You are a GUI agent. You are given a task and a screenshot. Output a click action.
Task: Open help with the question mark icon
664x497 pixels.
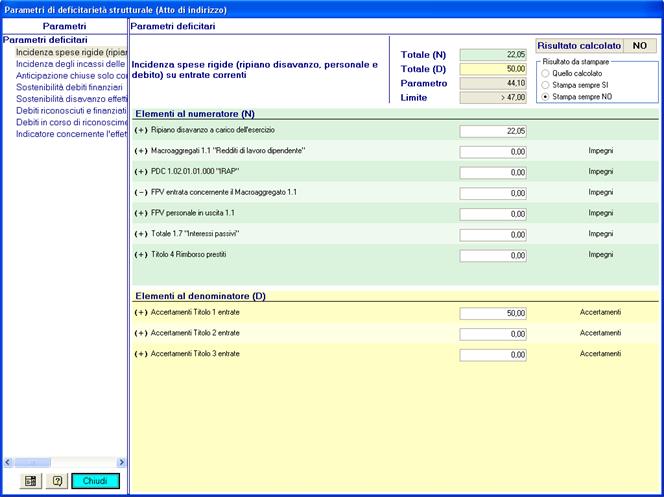coord(57,481)
